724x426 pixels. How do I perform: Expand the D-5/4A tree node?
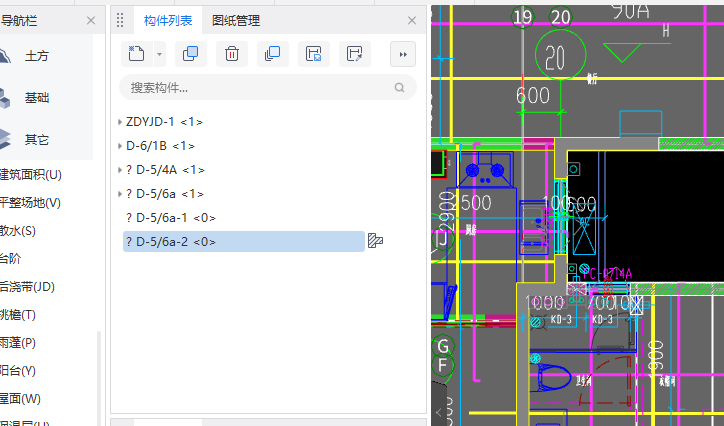tap(120, 170)
